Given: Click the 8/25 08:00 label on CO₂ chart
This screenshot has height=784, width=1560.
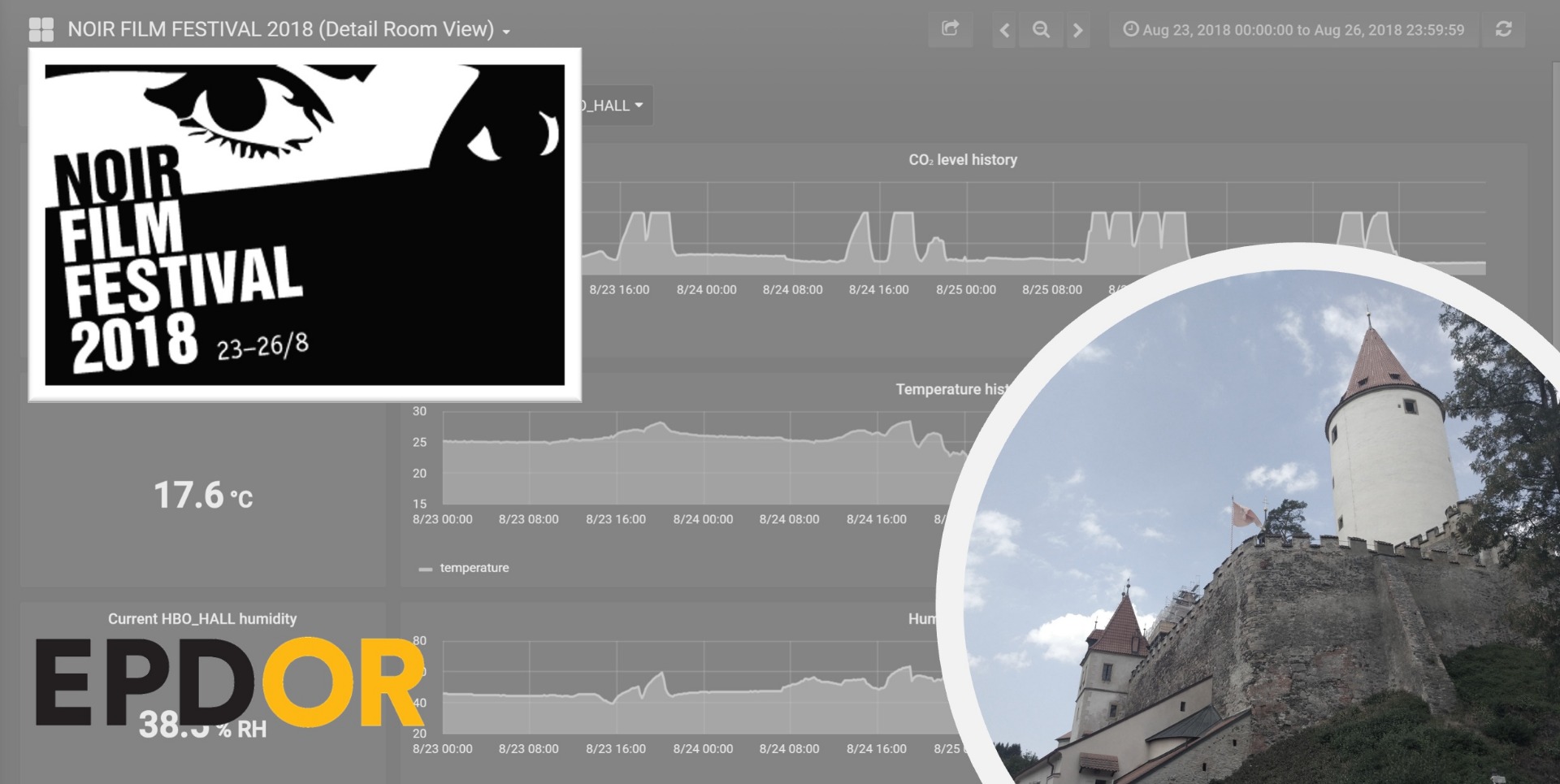Looking at the screenshot, I should click(1051, 290).
